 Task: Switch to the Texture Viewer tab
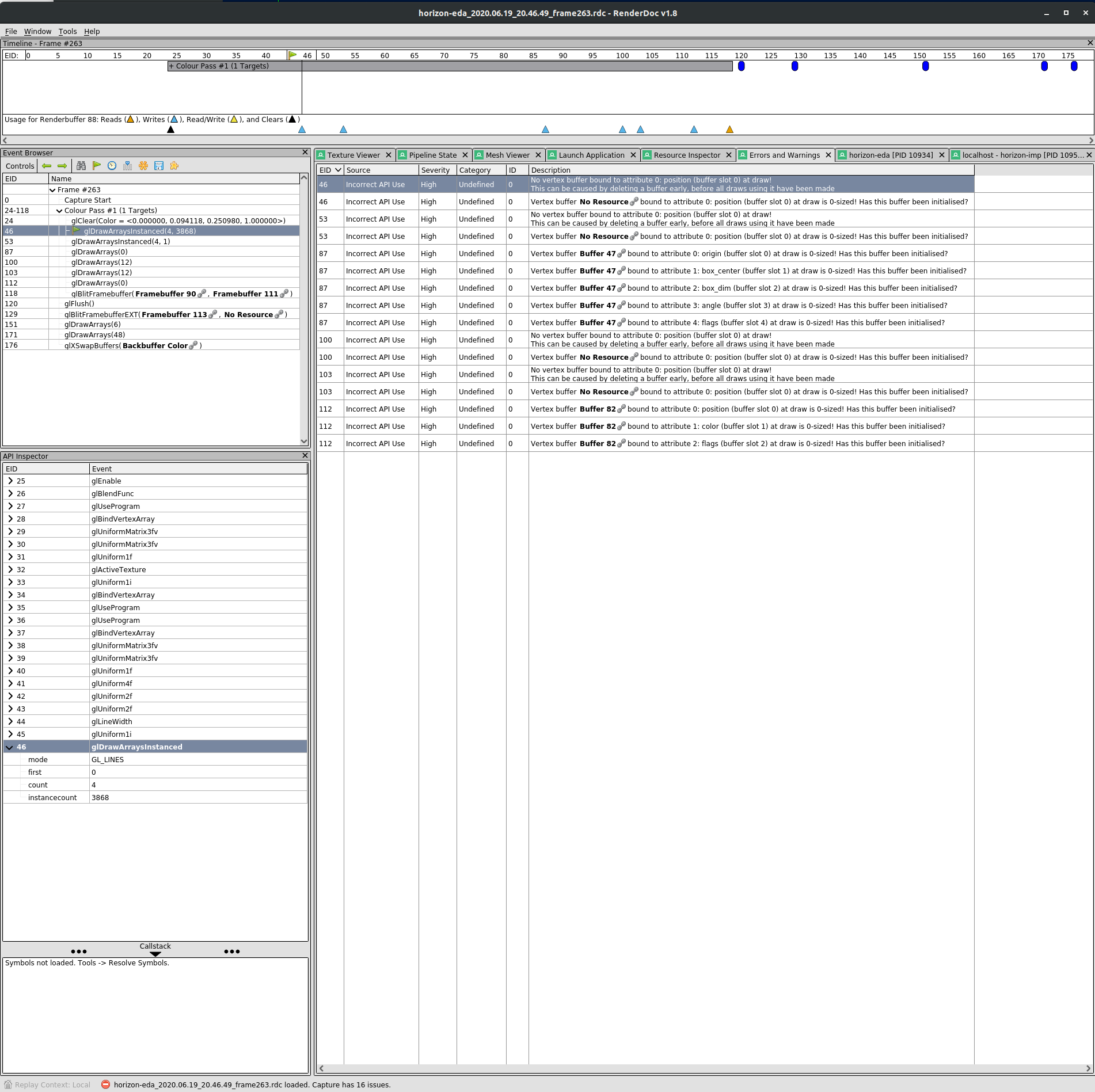pyautogui.click(x=353, y=155)
